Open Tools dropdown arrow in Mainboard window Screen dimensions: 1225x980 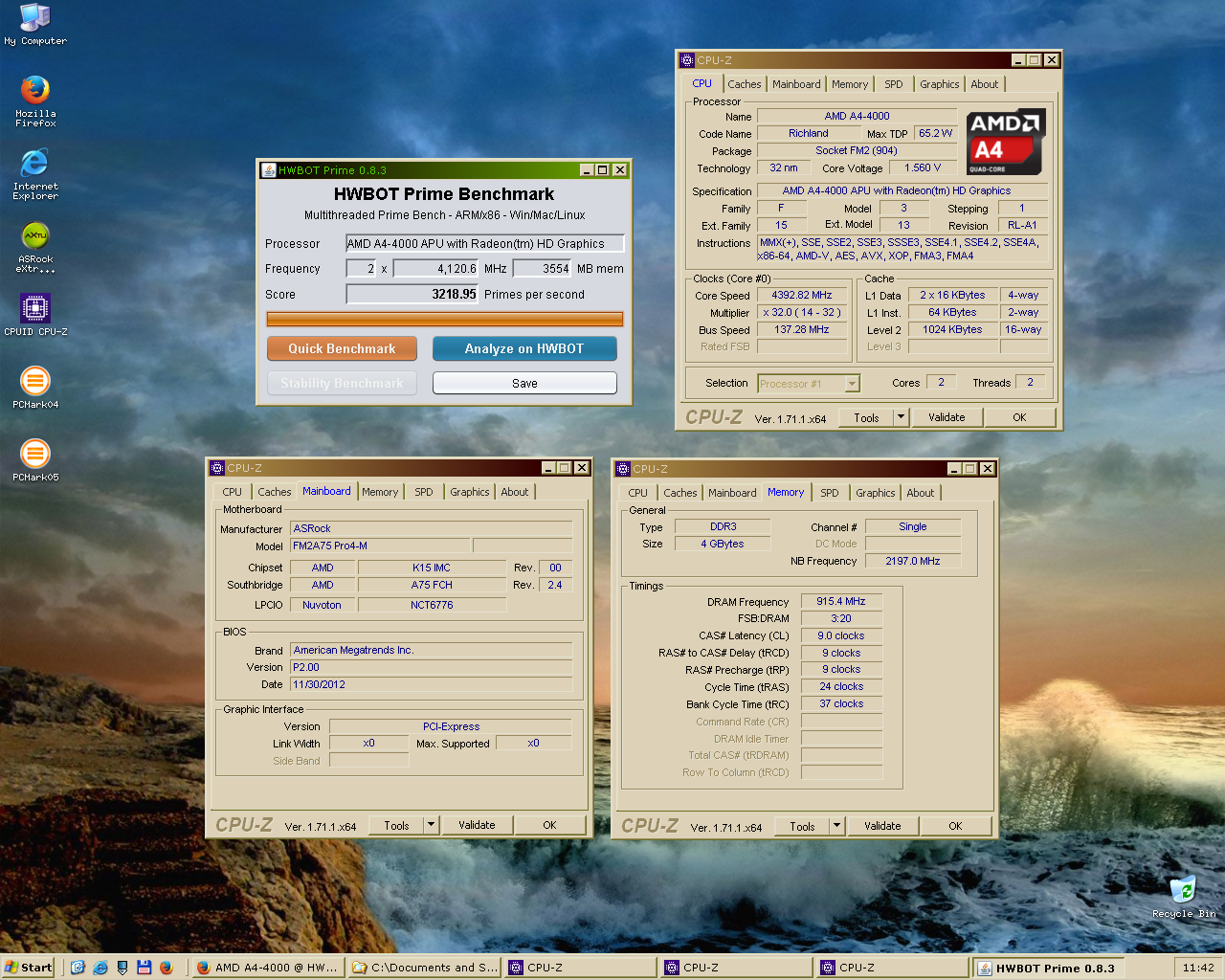[x=431, y=825]
